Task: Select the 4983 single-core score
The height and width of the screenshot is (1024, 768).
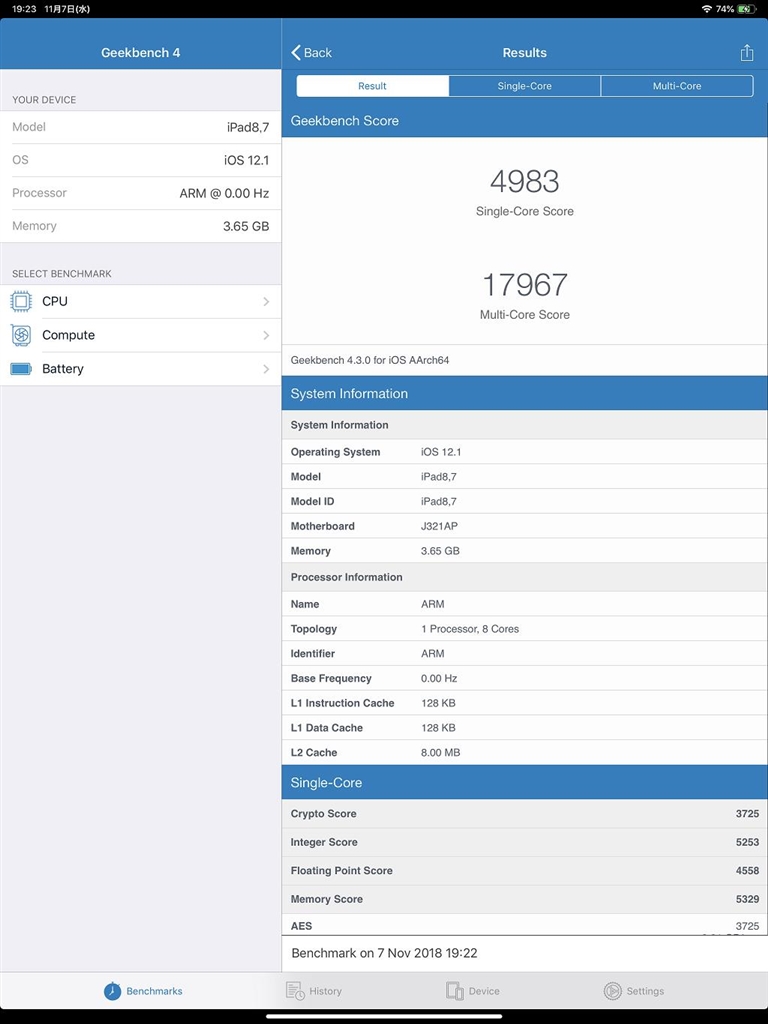Action: 524,182
